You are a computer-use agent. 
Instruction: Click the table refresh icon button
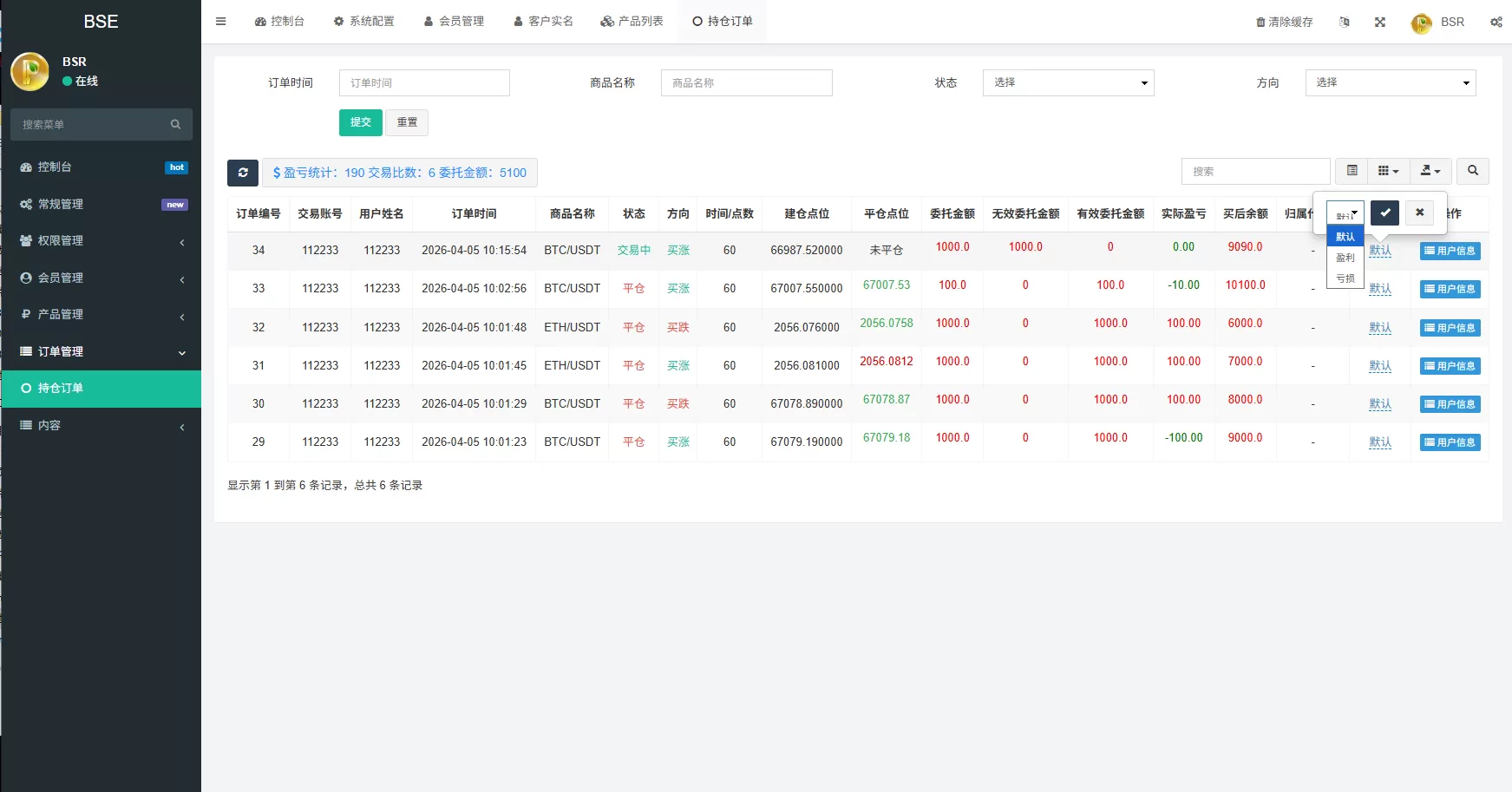click(243, 173)
